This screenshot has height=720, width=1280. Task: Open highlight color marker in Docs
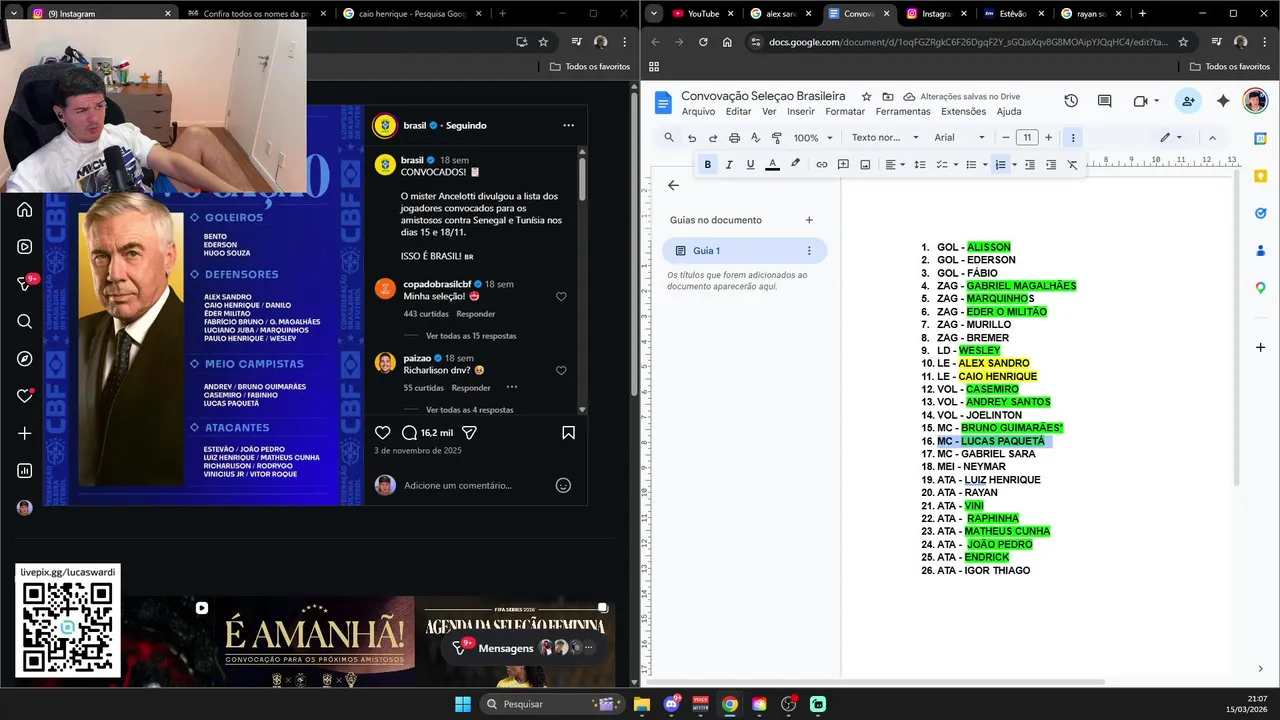pyautogui.click(x=795, y=165)
